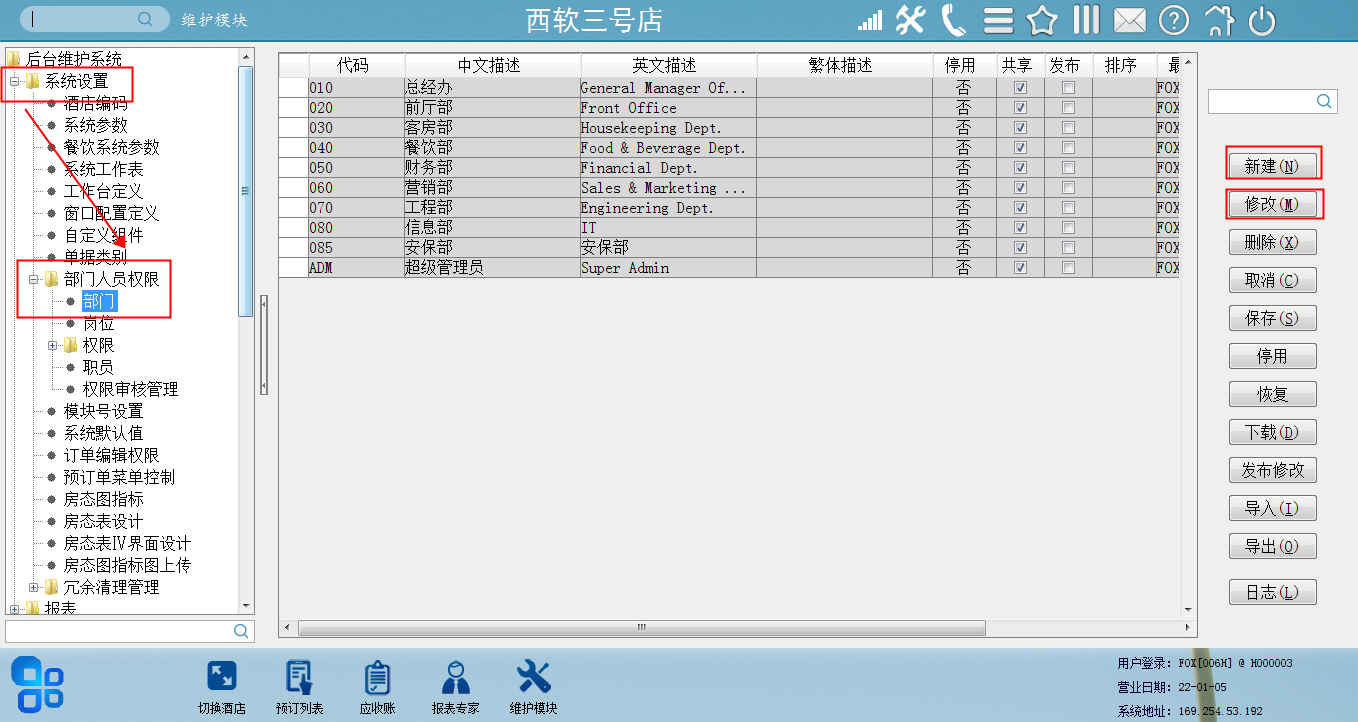Click the 导出(O) button
Screen dimensions: 1358x722
[1272, 546]
